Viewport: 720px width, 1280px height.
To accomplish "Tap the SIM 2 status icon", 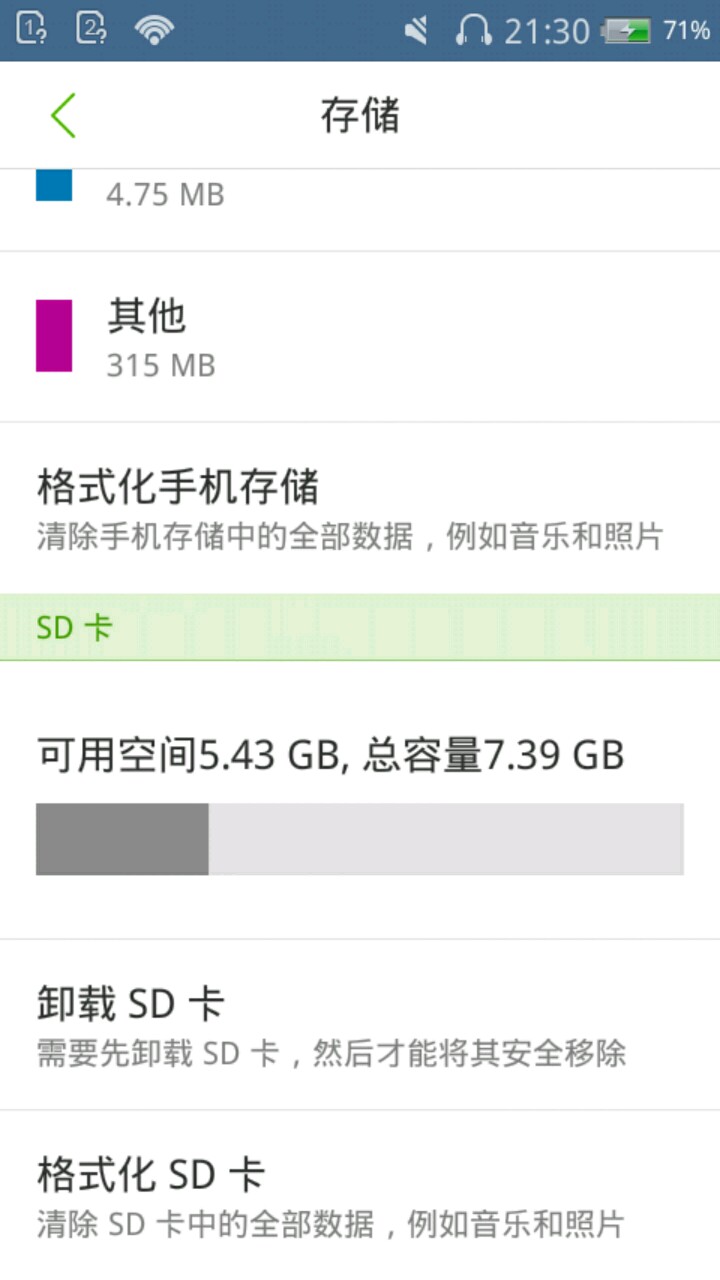I will [x=91, y=29].
